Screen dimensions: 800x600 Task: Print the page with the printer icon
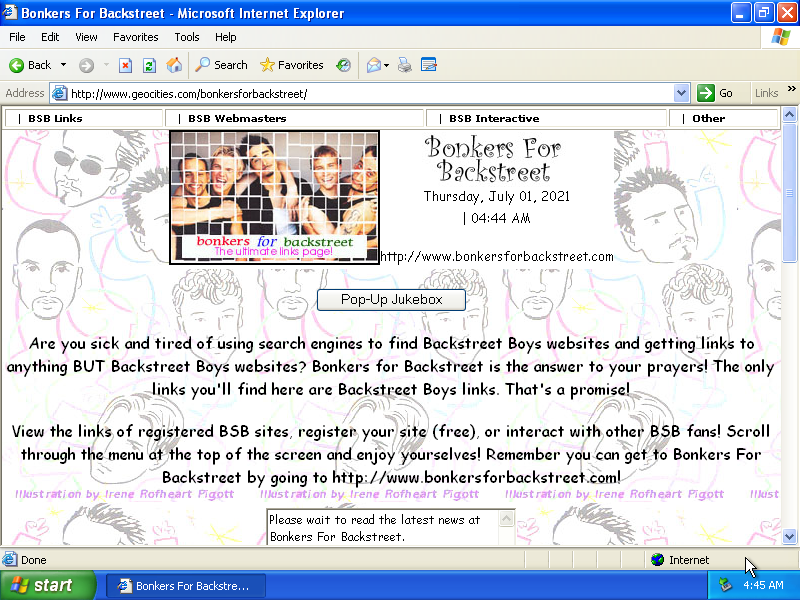(x=405, y=65)
